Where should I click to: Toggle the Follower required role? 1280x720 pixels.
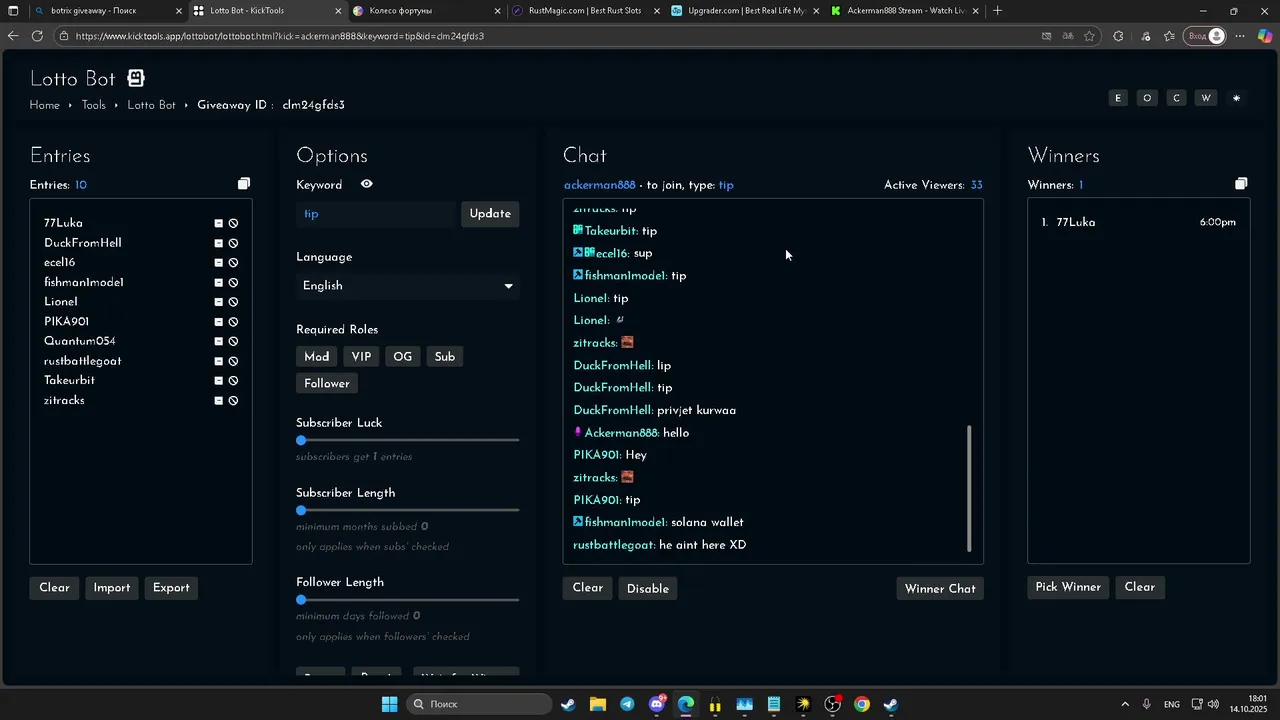pyautogui.click(x=327, y=384)
